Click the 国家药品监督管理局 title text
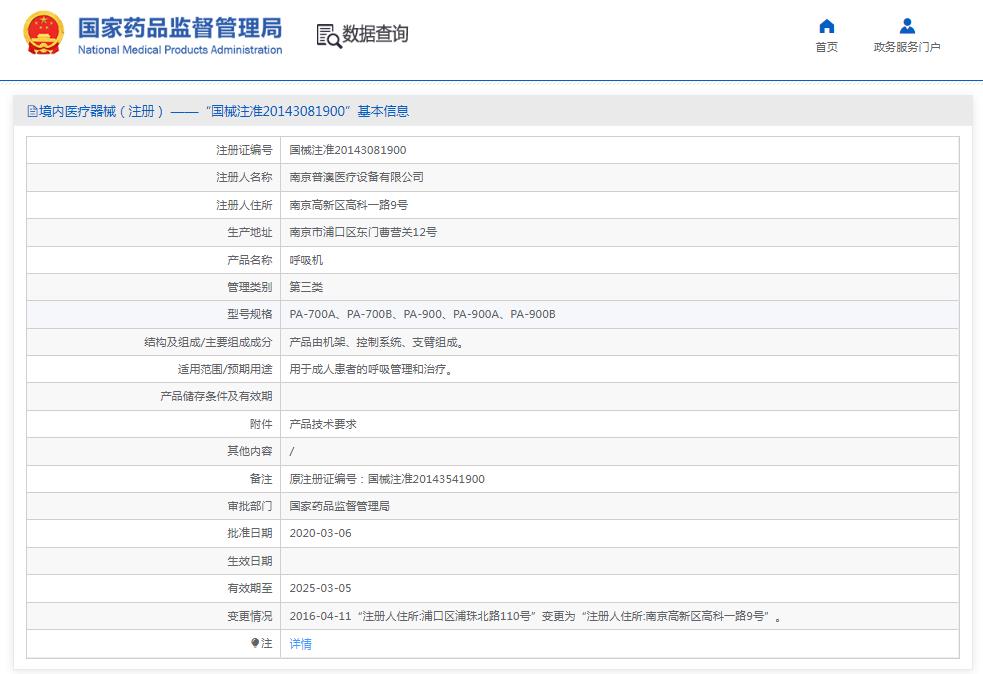983x674 pixels. (180, 26)
